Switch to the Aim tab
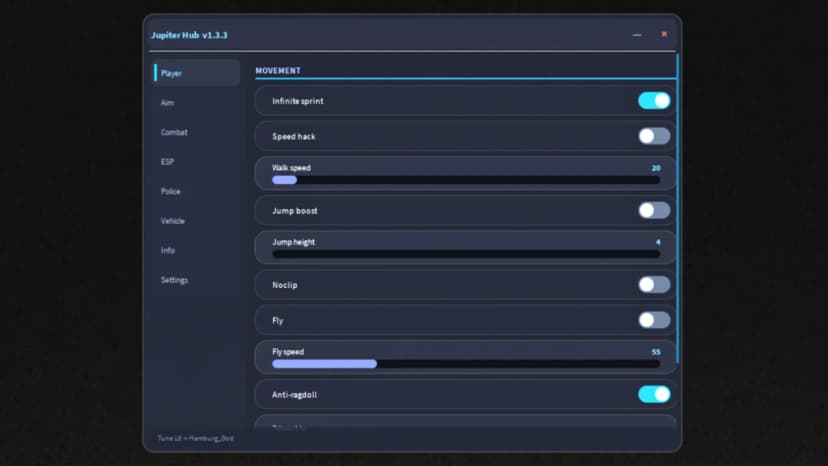 click(196, 102)
